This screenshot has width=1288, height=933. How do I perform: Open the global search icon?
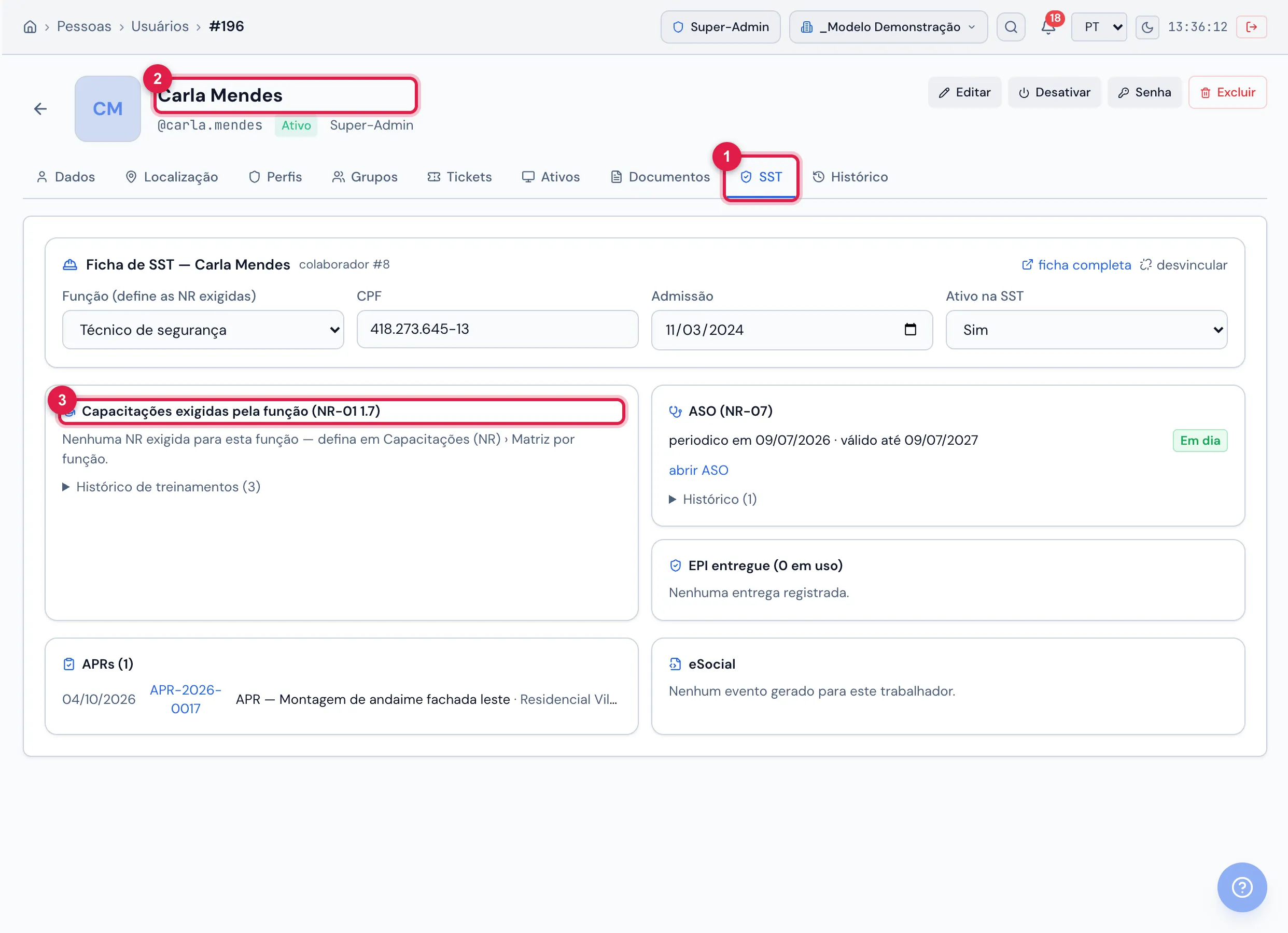pyautogui.click(x=1011, y=26)
